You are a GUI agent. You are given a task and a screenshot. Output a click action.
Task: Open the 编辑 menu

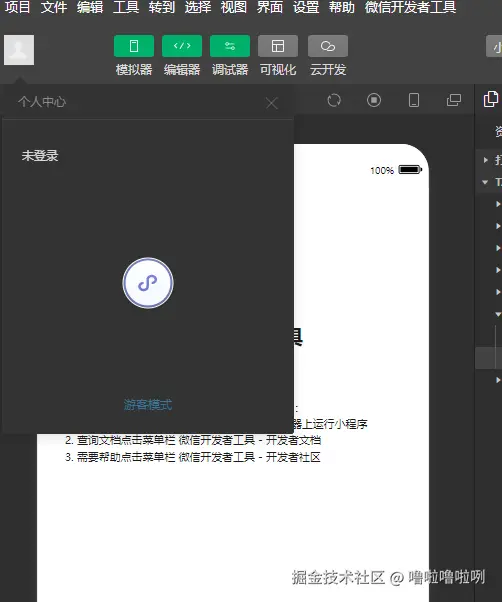[90, 7]
